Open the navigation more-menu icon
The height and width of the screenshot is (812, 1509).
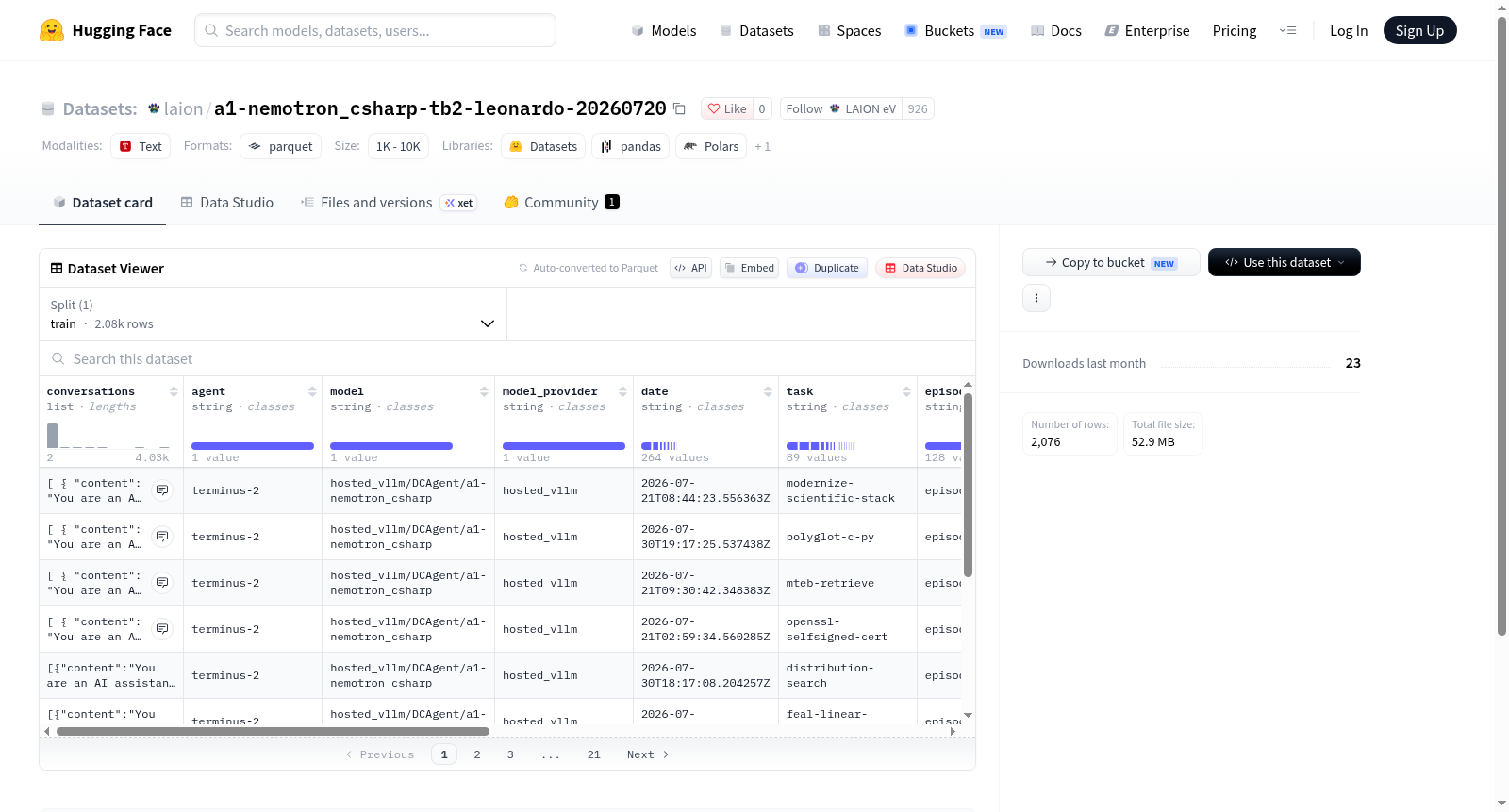1287,30
